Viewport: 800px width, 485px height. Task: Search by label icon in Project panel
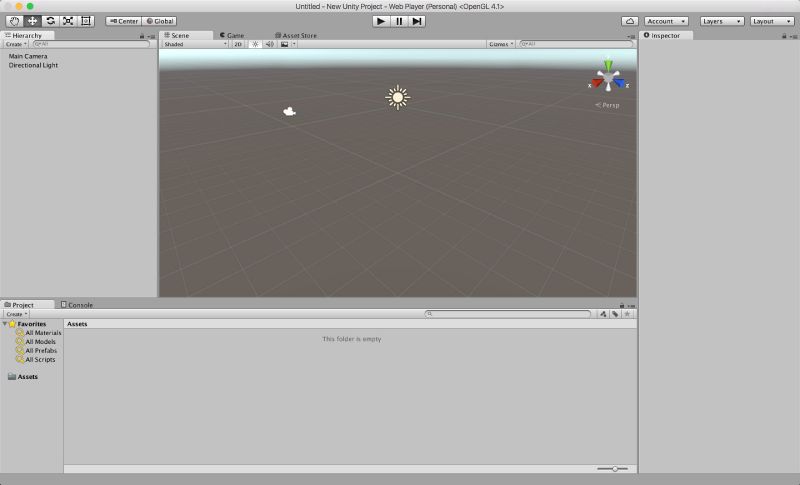615,314
